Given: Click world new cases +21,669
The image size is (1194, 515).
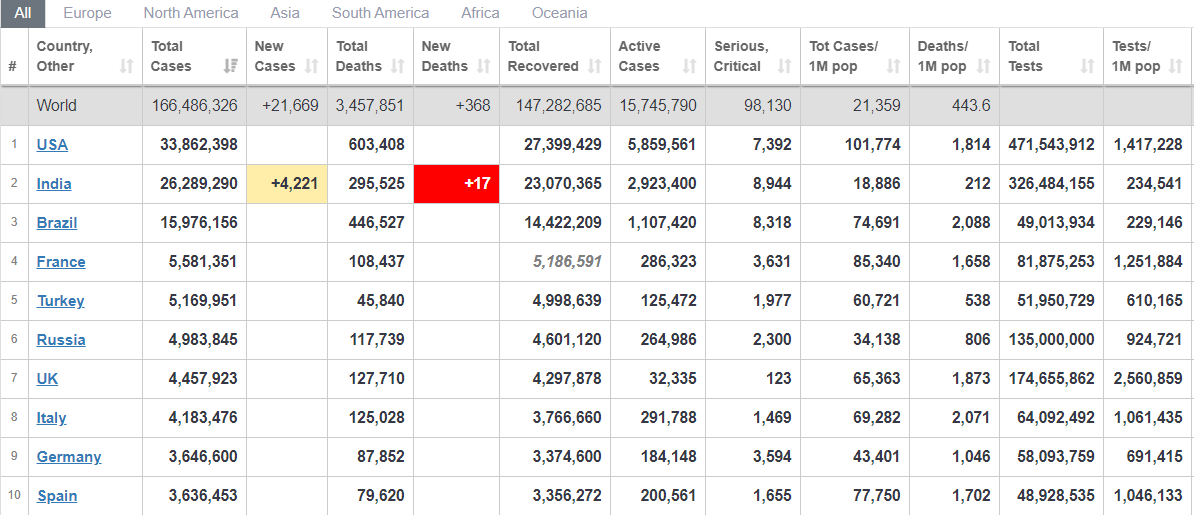Looking at the screenshot, I should 290,106.
